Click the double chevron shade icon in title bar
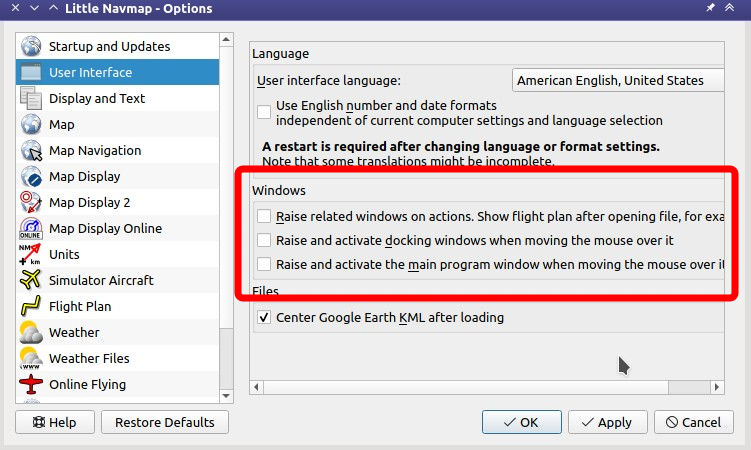 (x=729, y=8)
